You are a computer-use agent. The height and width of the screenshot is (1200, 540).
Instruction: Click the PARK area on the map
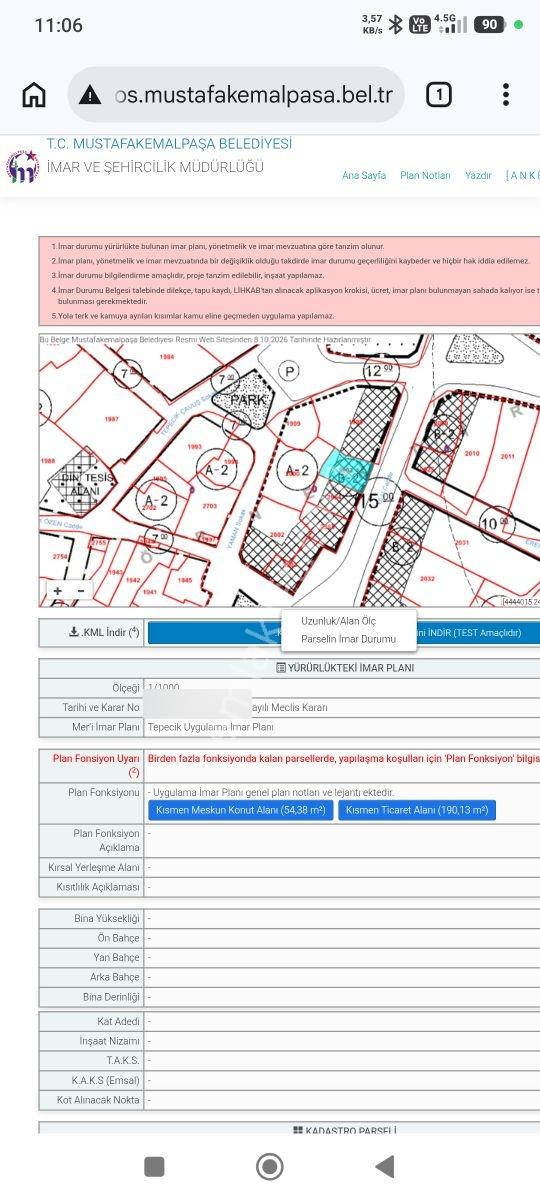coord(245,400)
